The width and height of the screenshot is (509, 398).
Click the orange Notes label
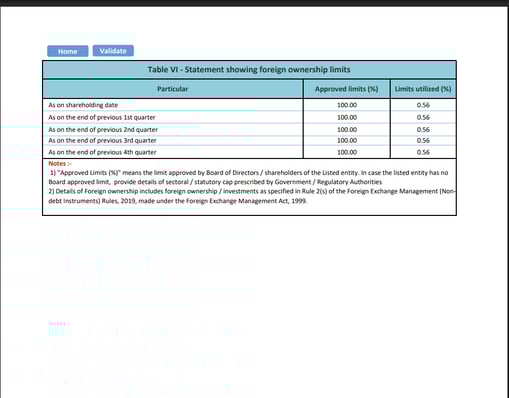click(x=60, y=164)
